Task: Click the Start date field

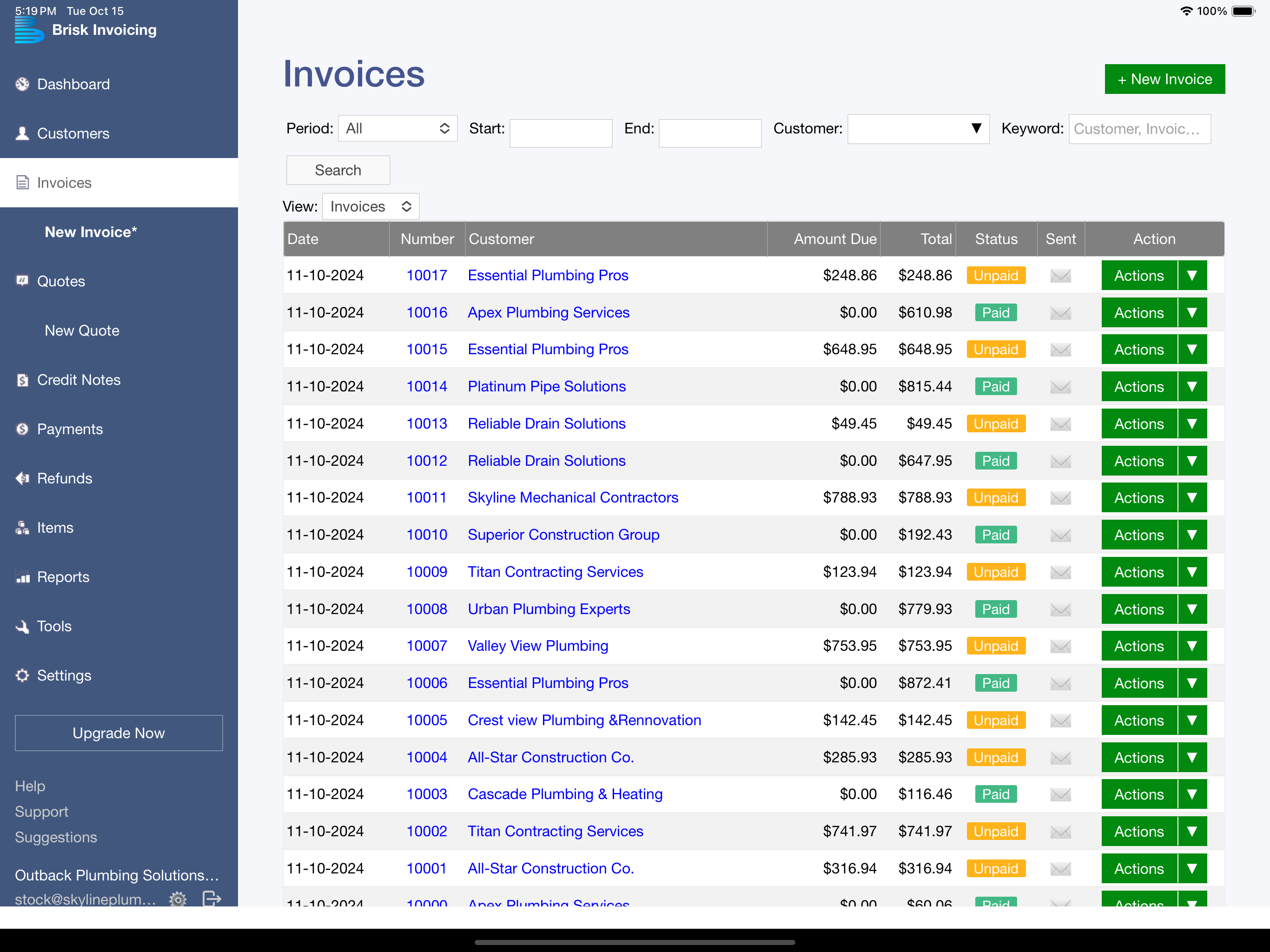Action: (x=561, y=133)
